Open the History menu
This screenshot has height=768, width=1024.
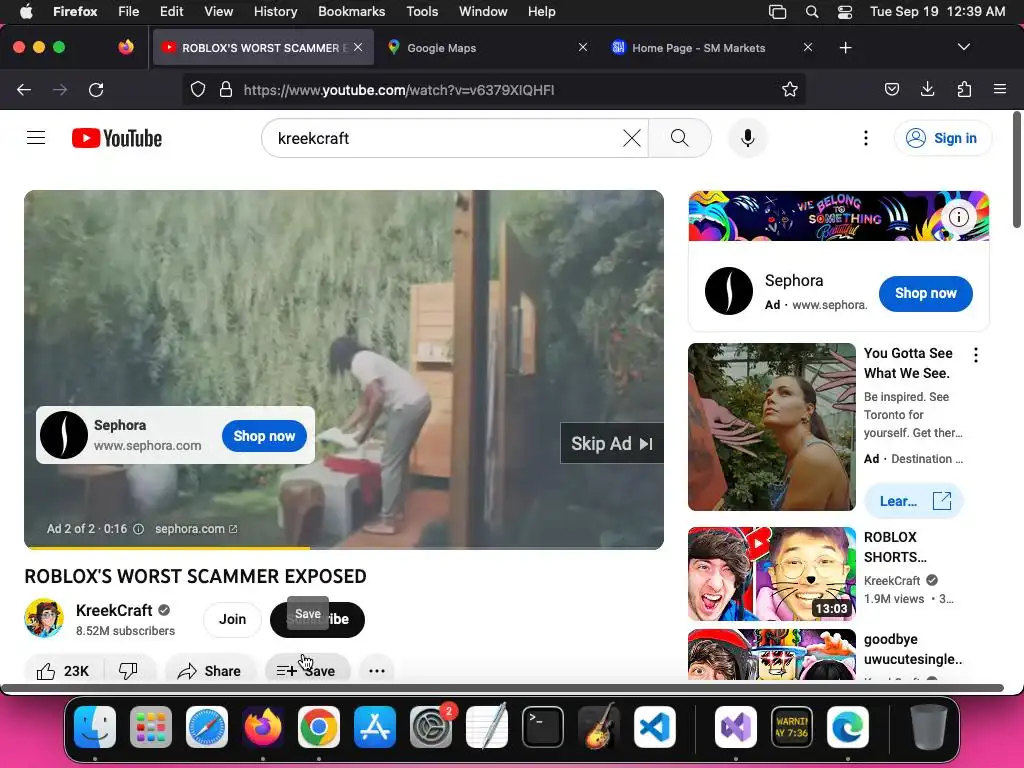click(275, 11)
